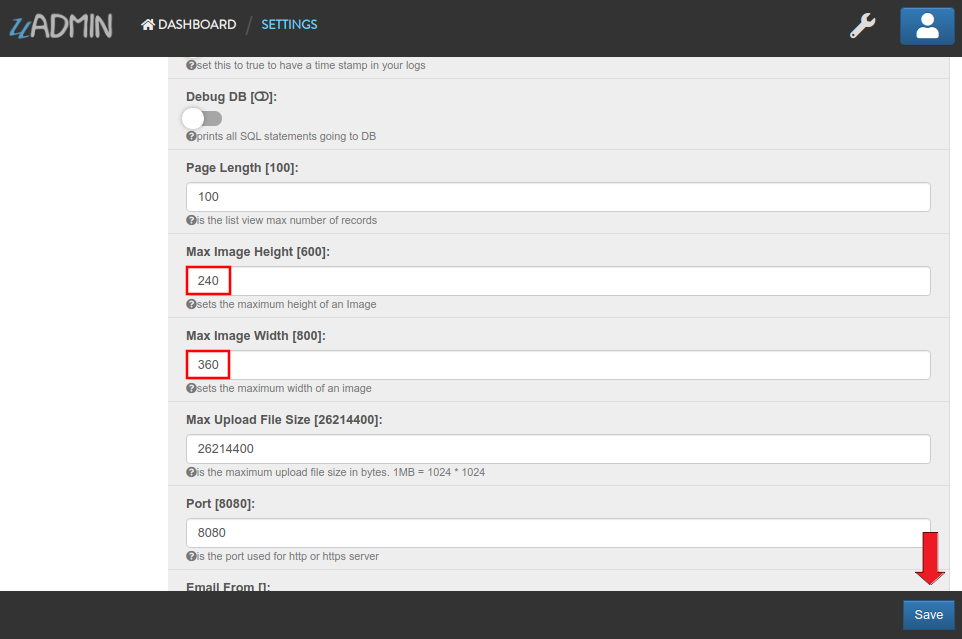962x639 pixels.
Task: Click the 'Debug DB' label
Action: [231, 97]
